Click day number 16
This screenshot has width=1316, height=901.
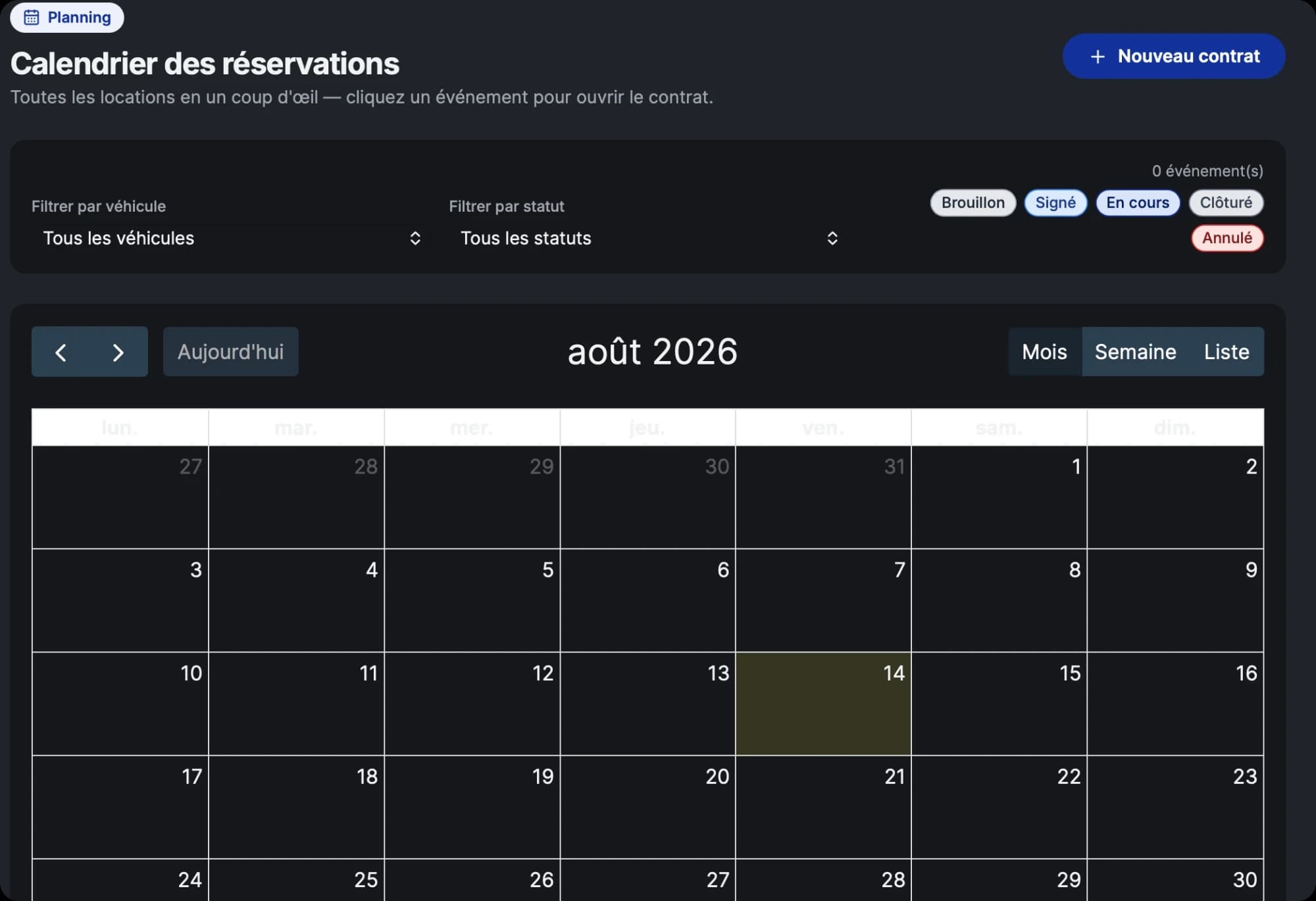[x=1246, y=673]
